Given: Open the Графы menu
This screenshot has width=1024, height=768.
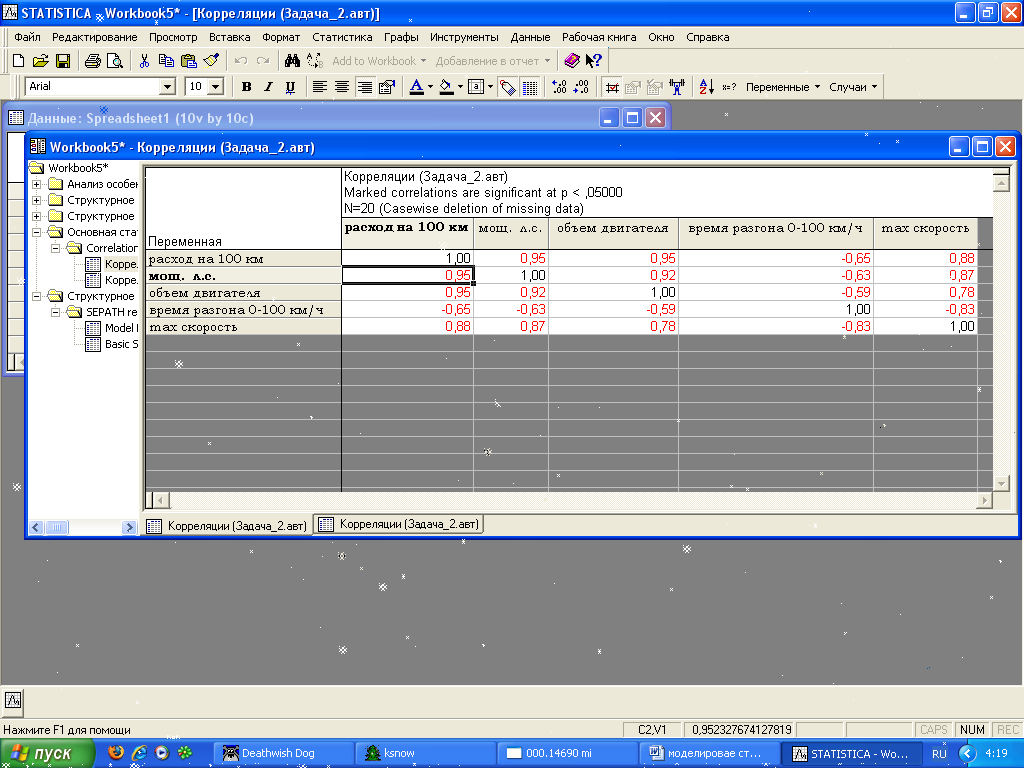Looking at the screenshot, I should [401, 37].
